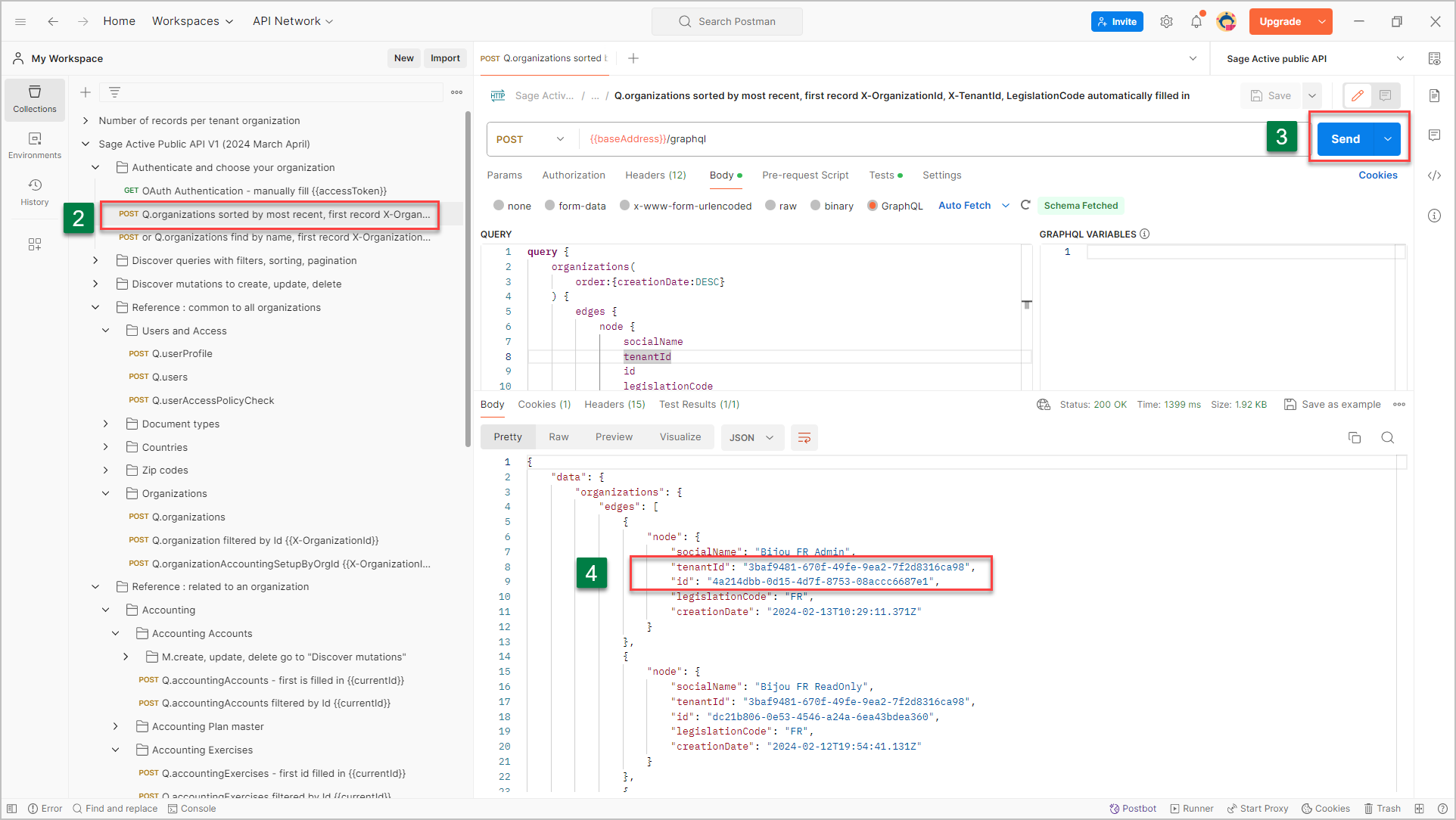Open the Cookies link under Send
1456x820 pixels.
1377,175
